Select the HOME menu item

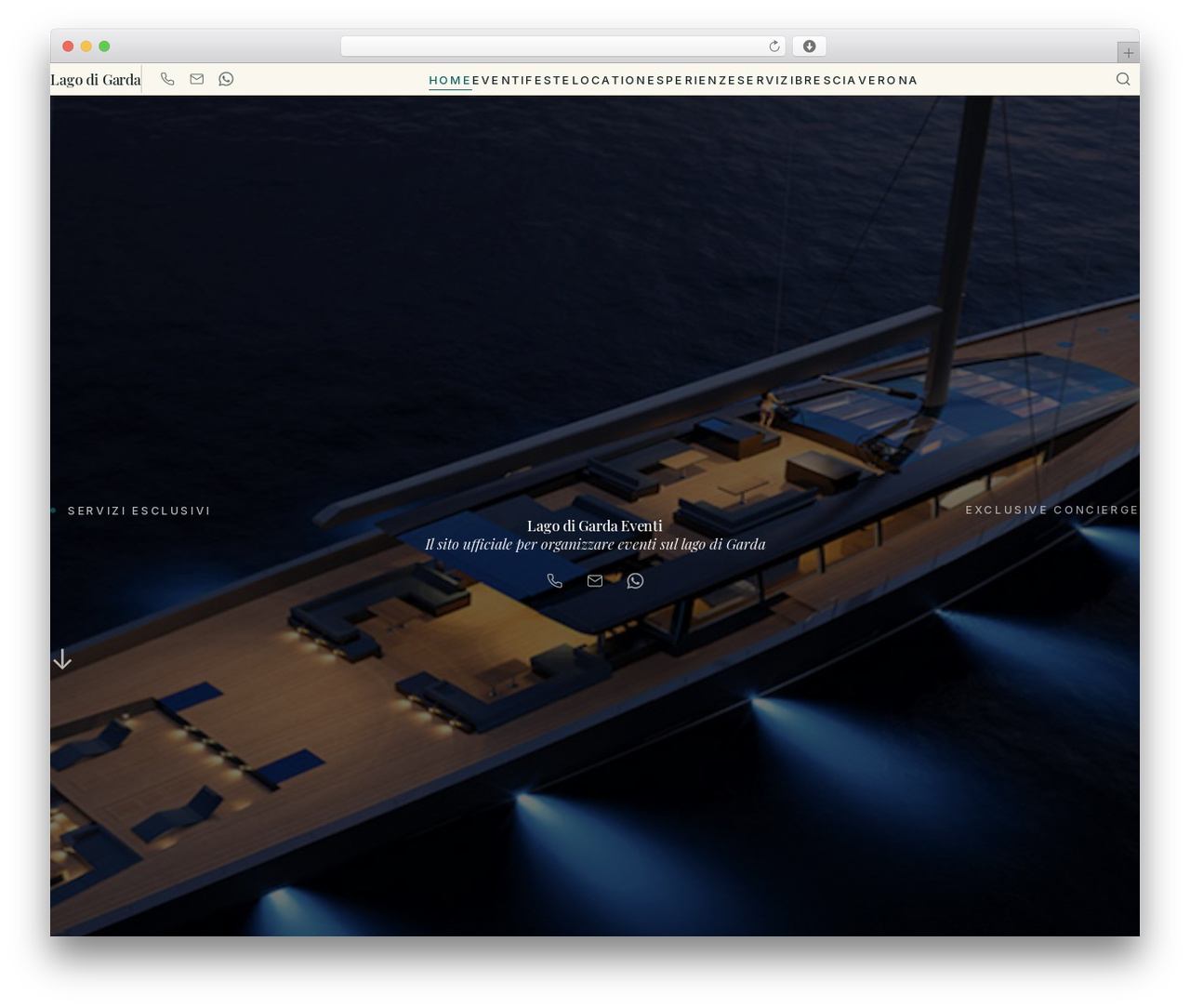tap(450, 80)
